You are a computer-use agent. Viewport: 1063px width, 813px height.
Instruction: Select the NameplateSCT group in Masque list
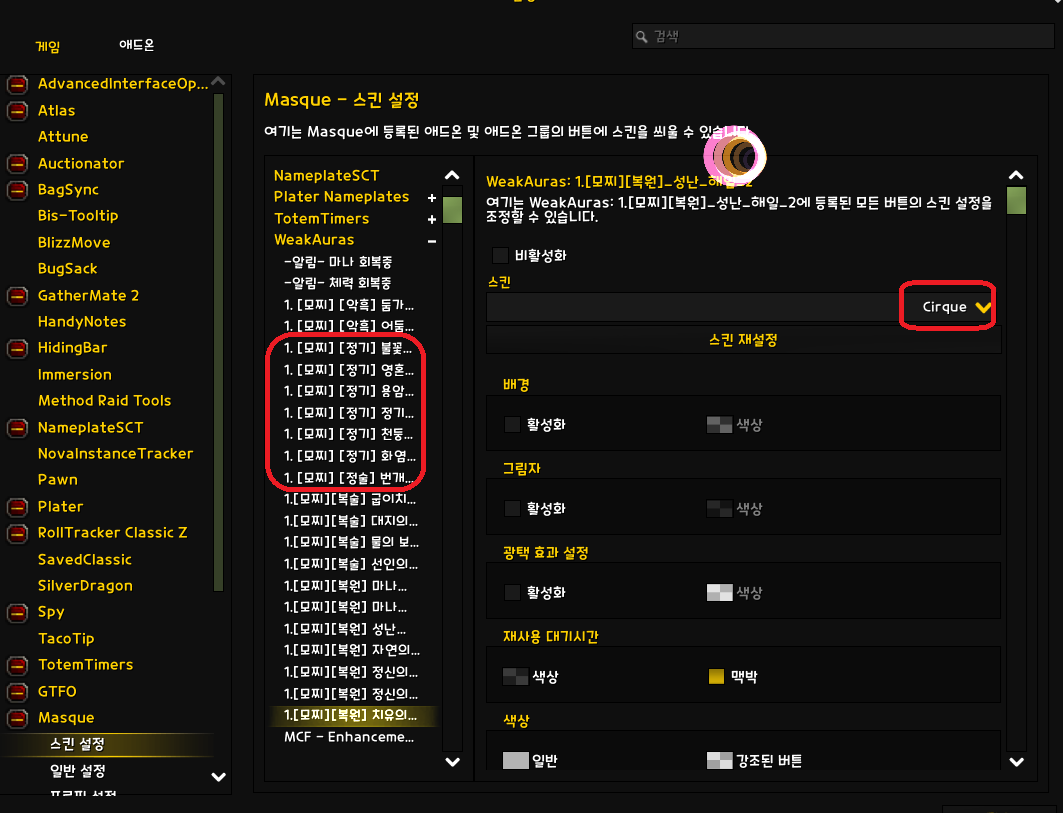point(326,176)
